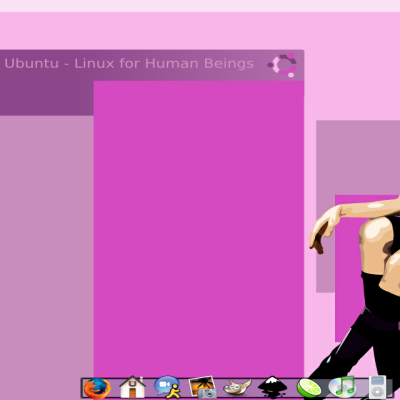Open GIMP from the dock
This screenshot has width=400, height=400.
[237, 387]
